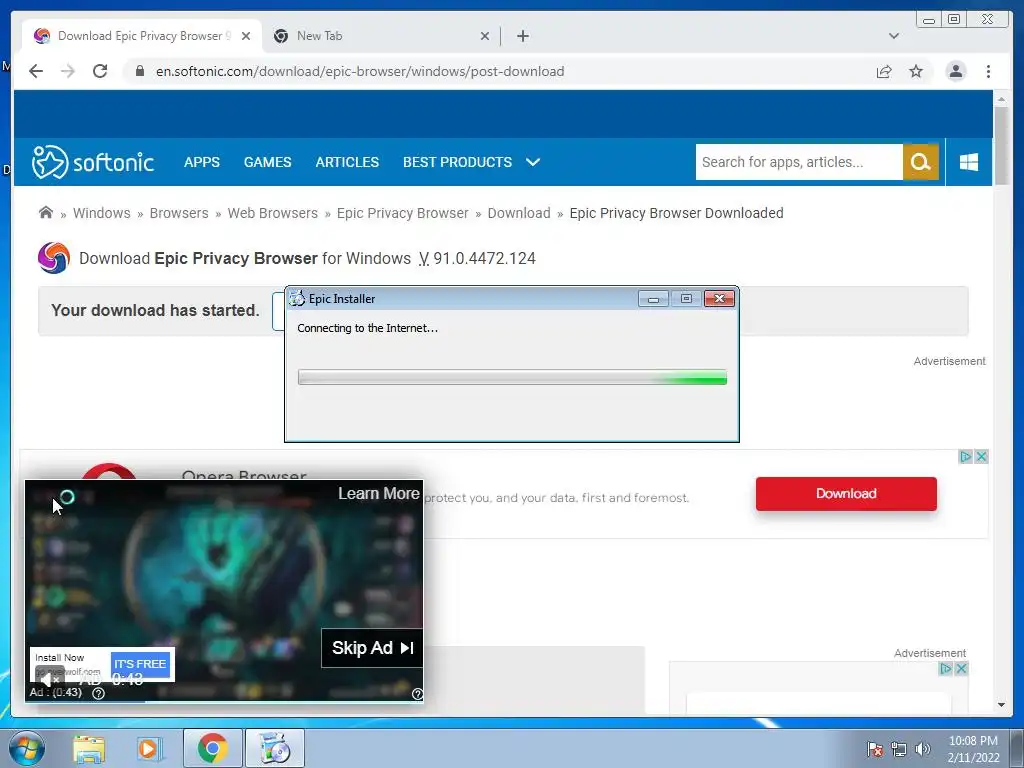The height and width of the screenshot is (768, 1024).
Task: Click the info icon at video ad corner
Action: [x=417, y=694]
